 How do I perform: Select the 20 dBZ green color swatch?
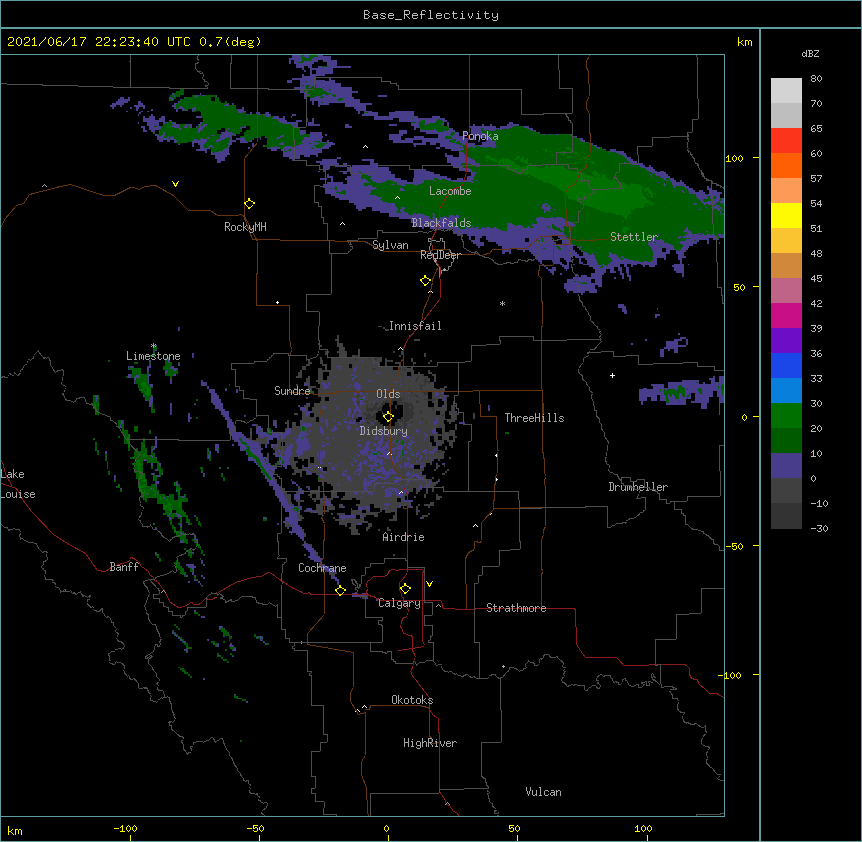(x=786, y=441)
